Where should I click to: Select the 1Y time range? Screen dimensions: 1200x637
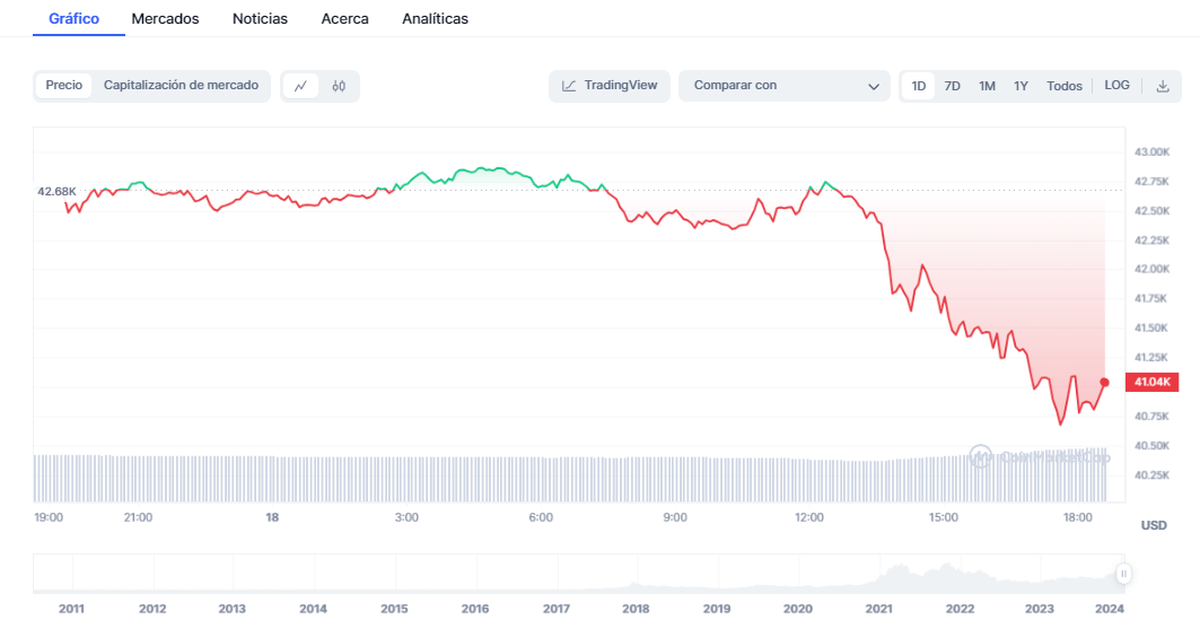[1021, 86]
